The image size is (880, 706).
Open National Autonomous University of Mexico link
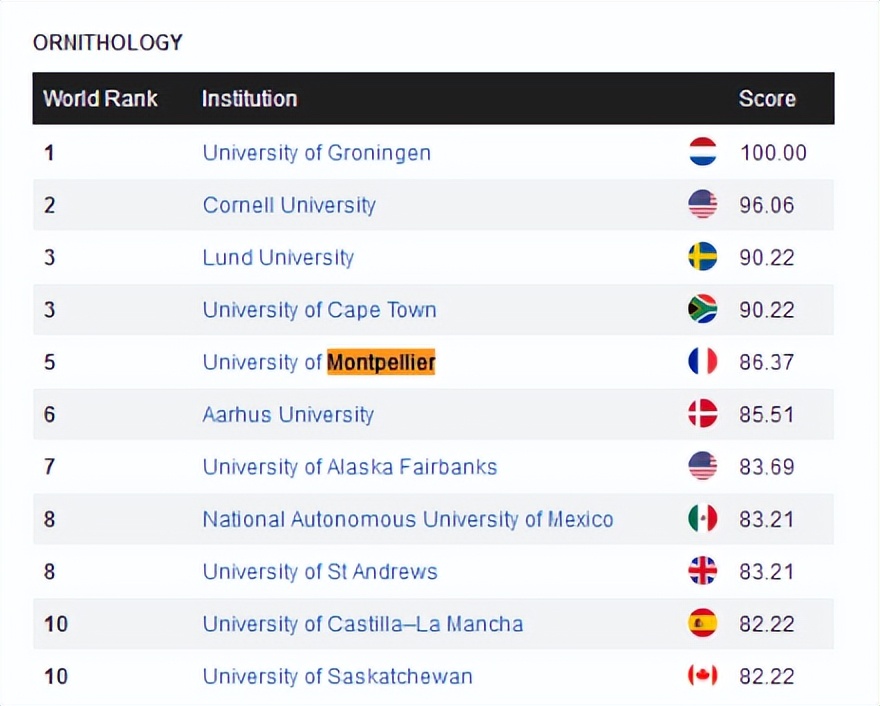coord(407,519)
